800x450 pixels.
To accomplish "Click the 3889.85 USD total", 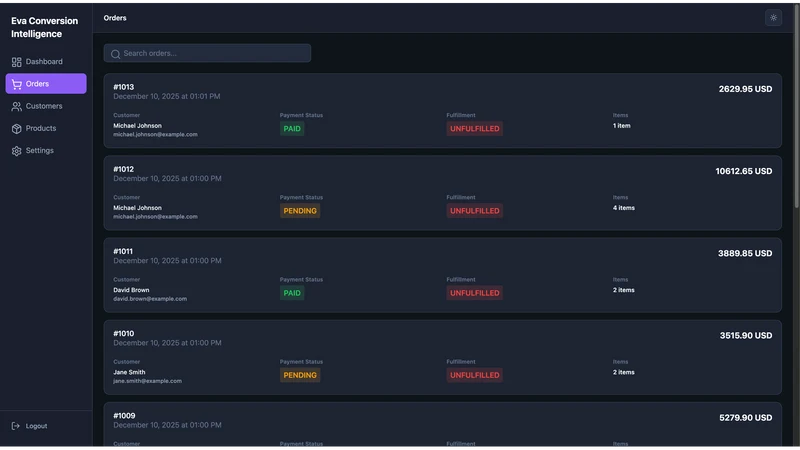I will pyautogui.click(x=745, y=253).
